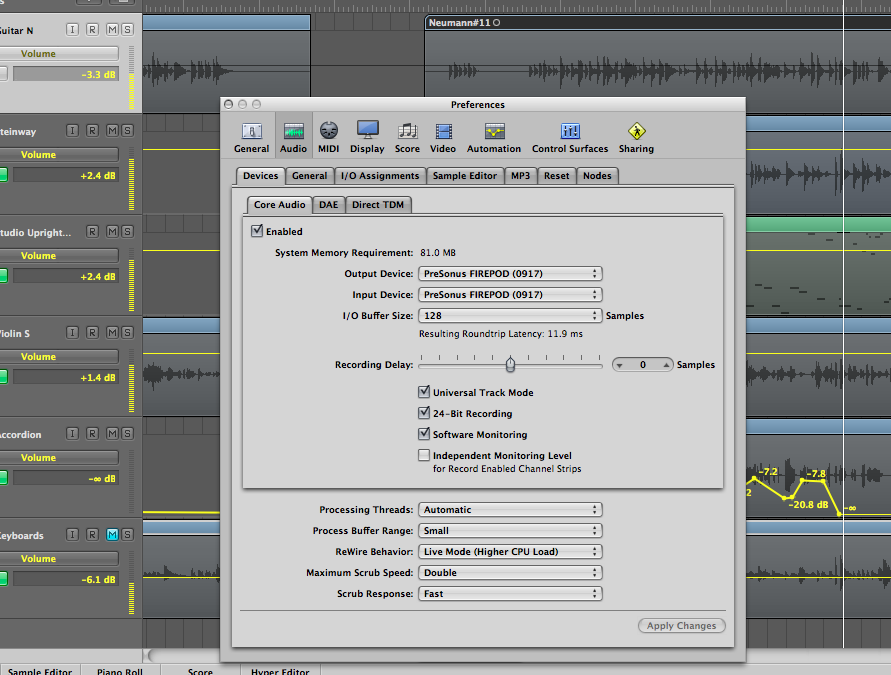The image size is (891, 675).
Task: Record-enable the Guitar N track
Action: (92, 30)
